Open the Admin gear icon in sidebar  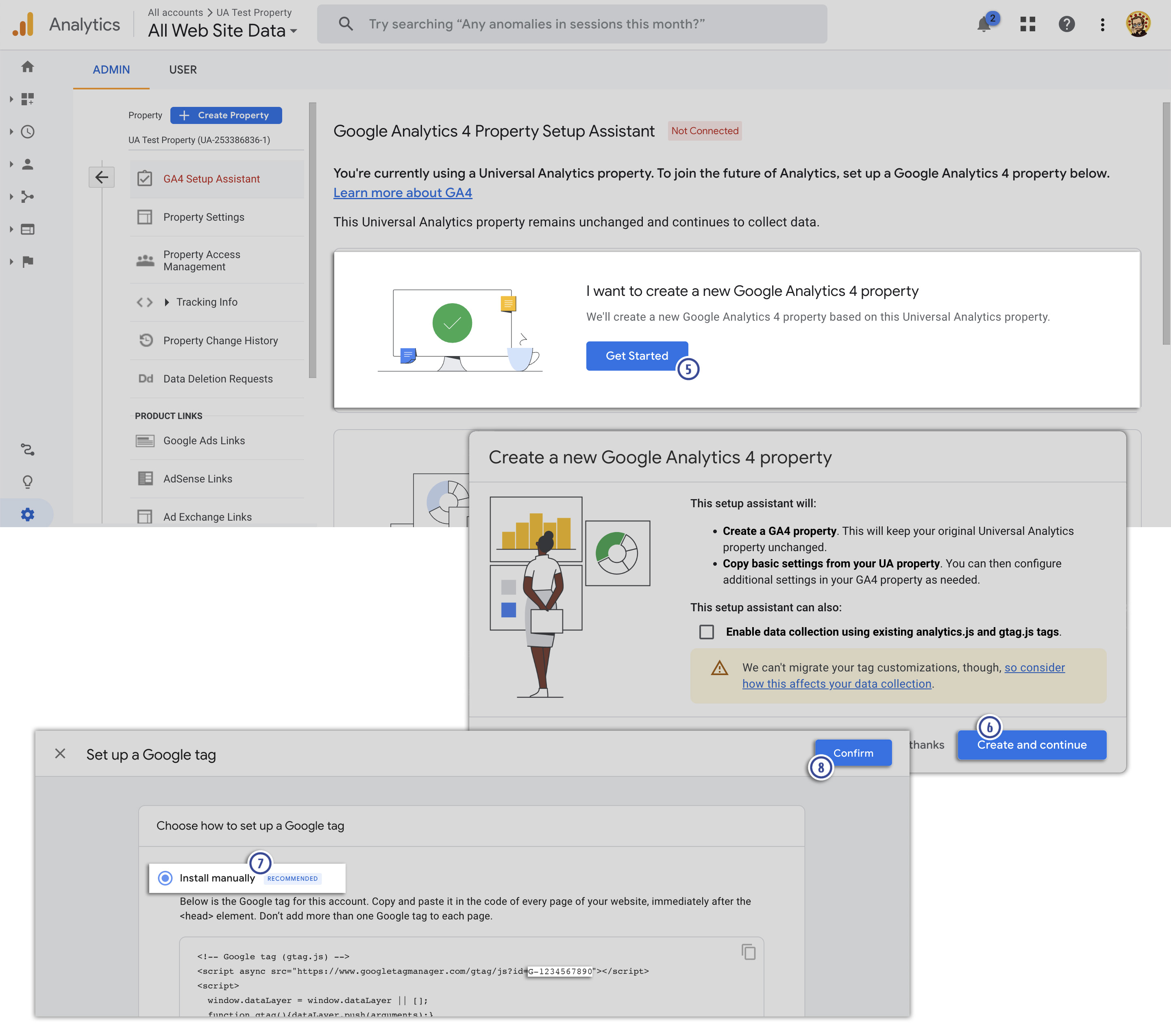(x=27, y=514)
